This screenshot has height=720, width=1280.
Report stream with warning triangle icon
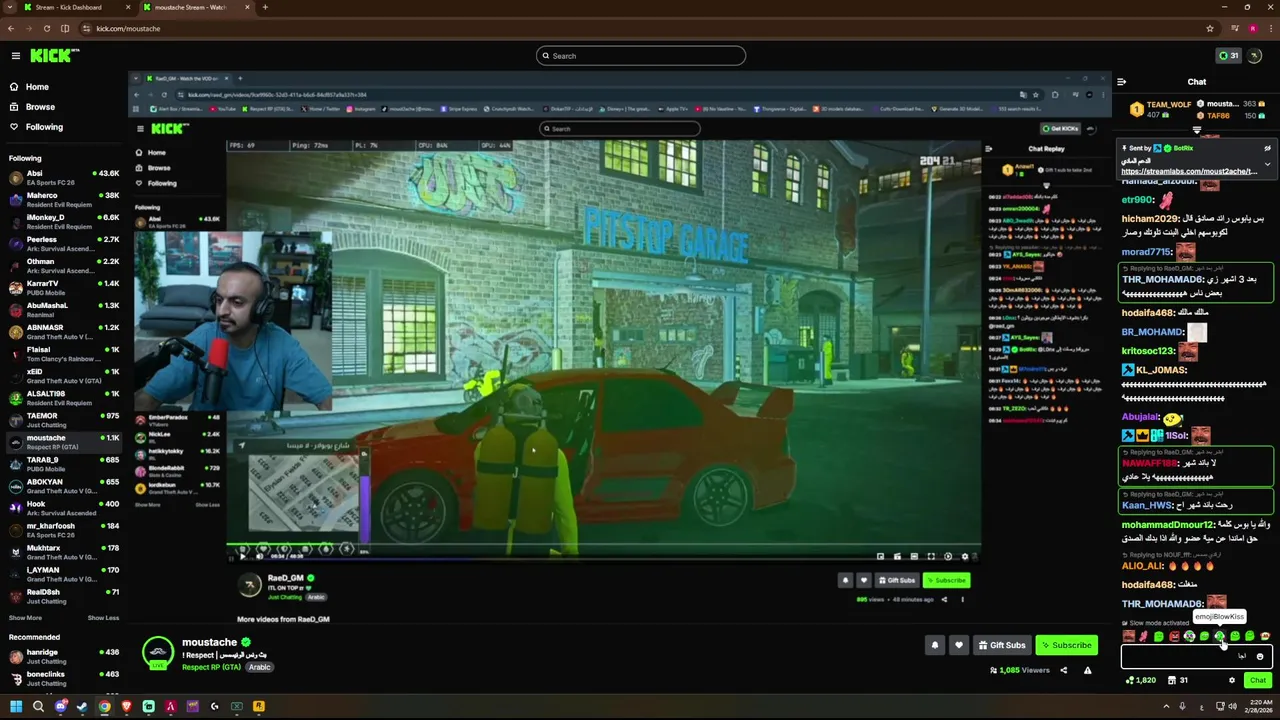(1087, 670)
